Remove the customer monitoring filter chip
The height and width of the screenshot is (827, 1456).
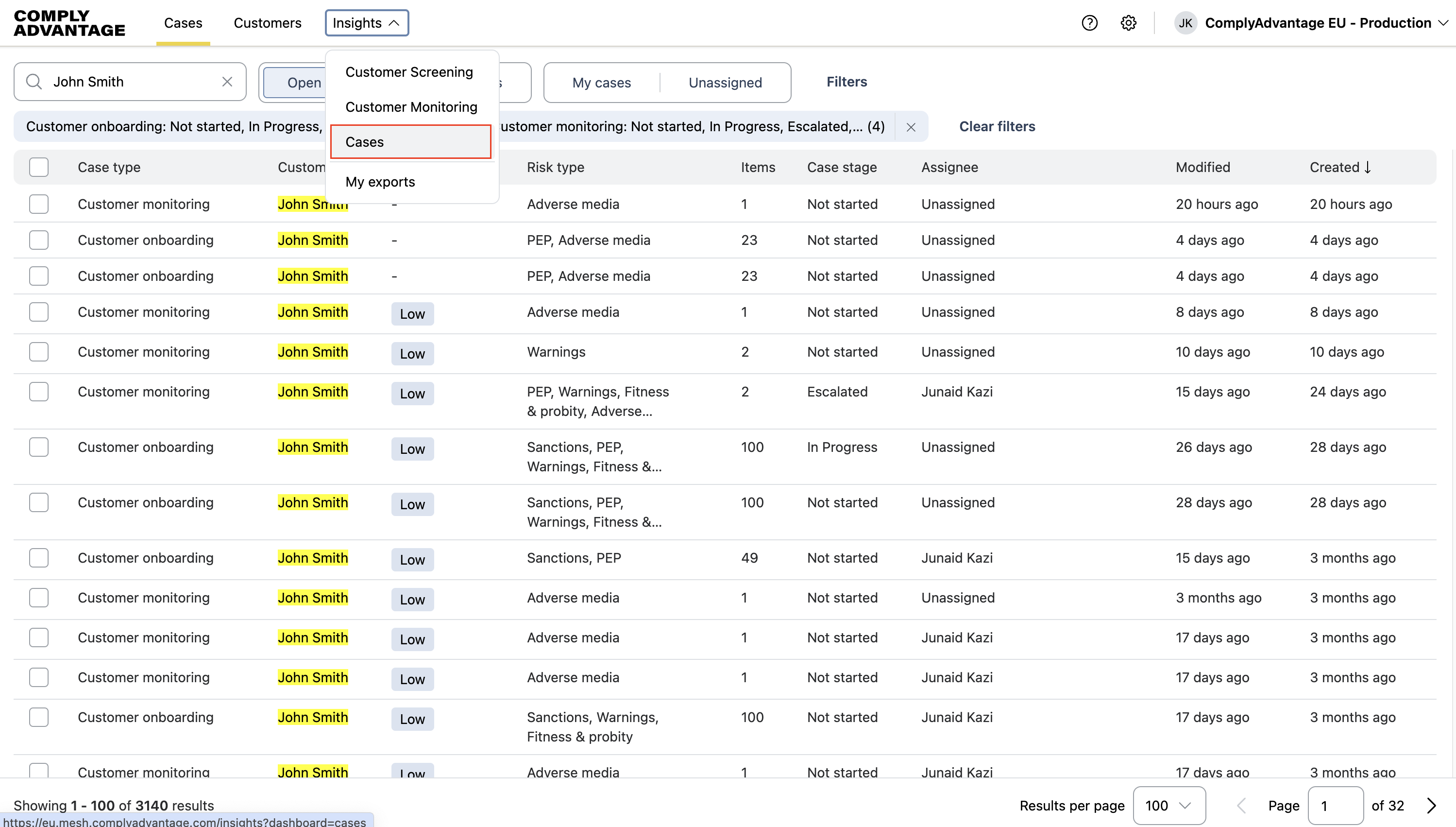911,127
